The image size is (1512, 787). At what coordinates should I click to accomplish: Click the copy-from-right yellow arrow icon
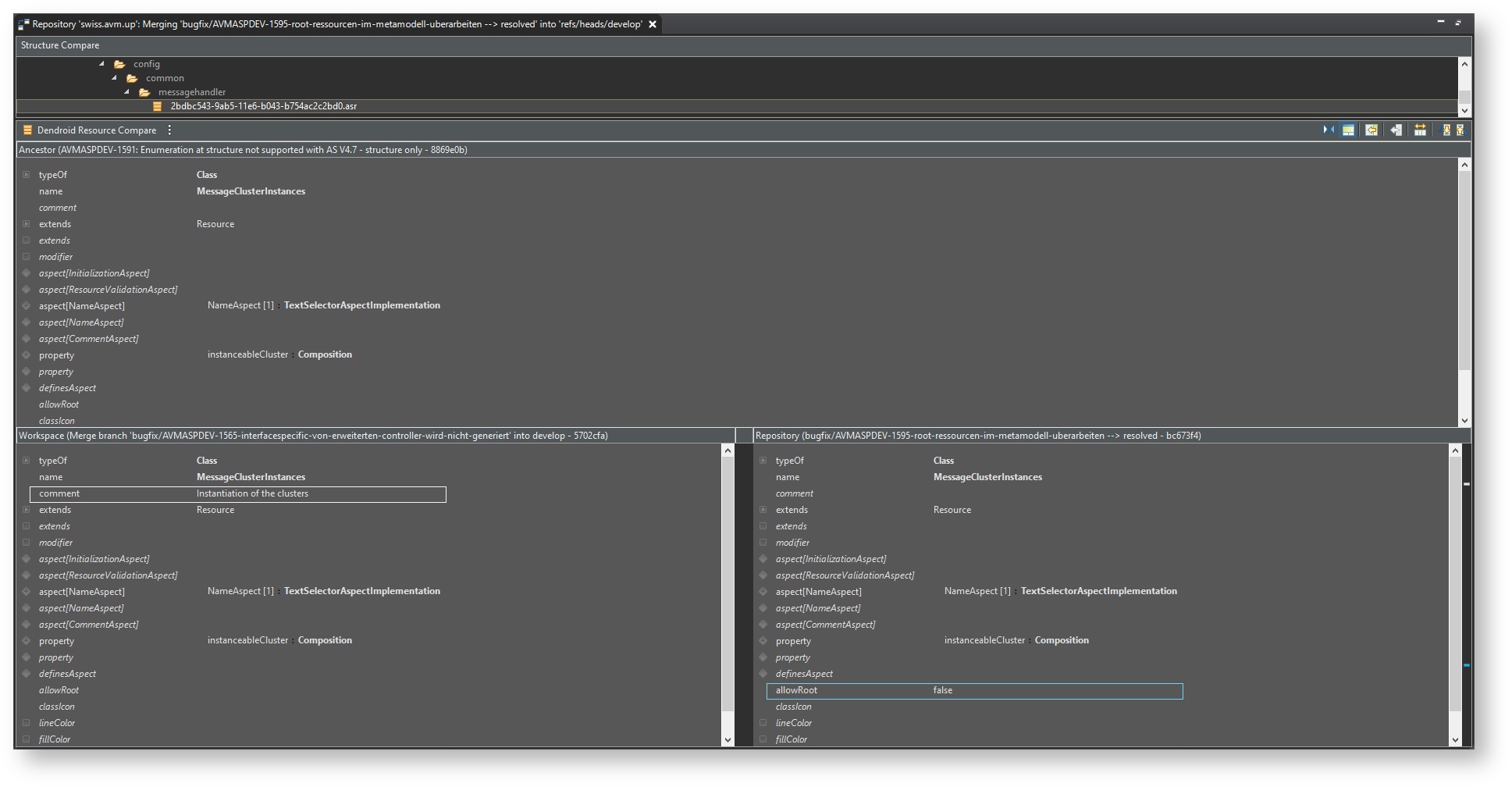(x=1371, y=130)
